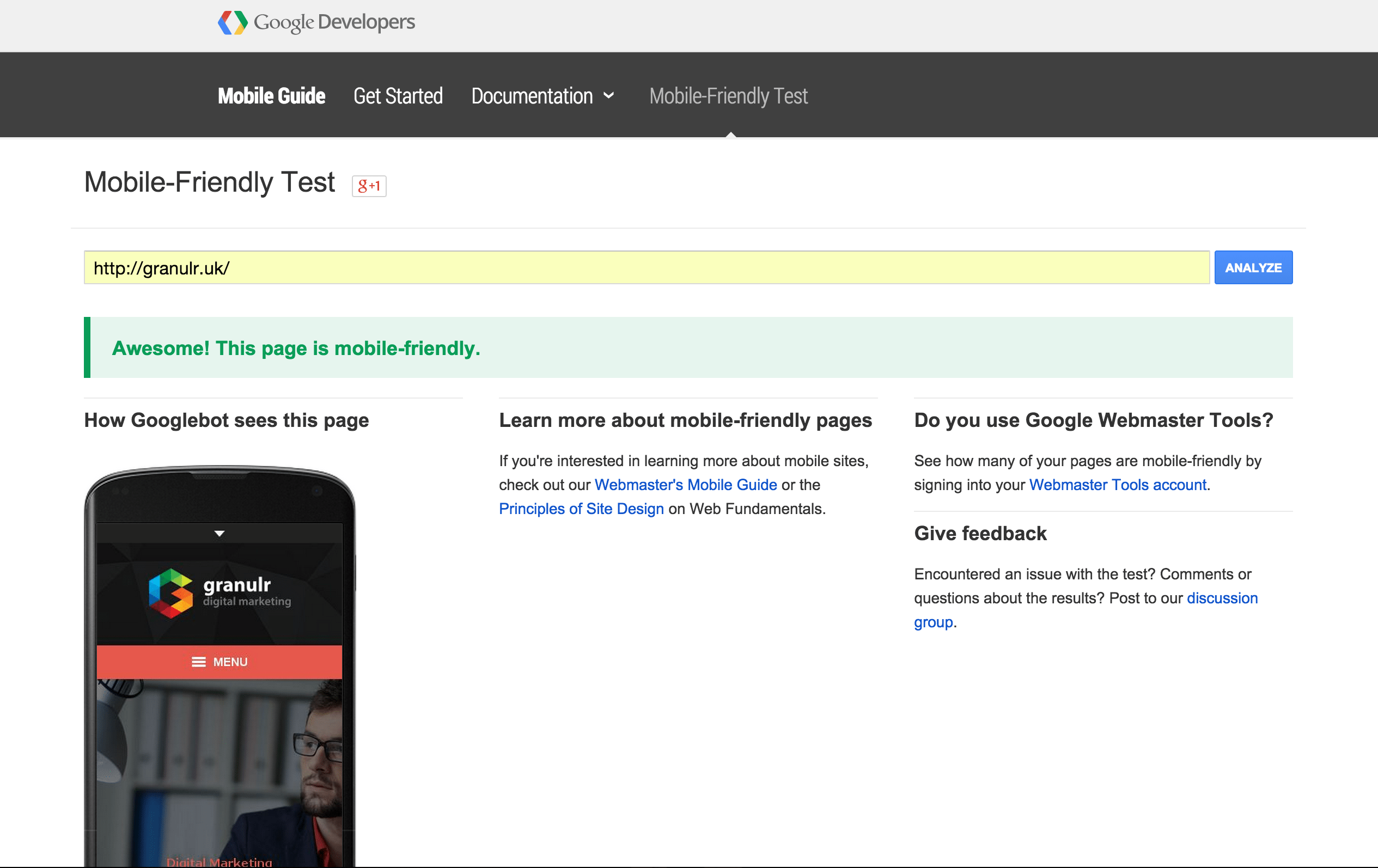
Task: Open the Webmaster's Mobile Guide link
Action: 686,485
